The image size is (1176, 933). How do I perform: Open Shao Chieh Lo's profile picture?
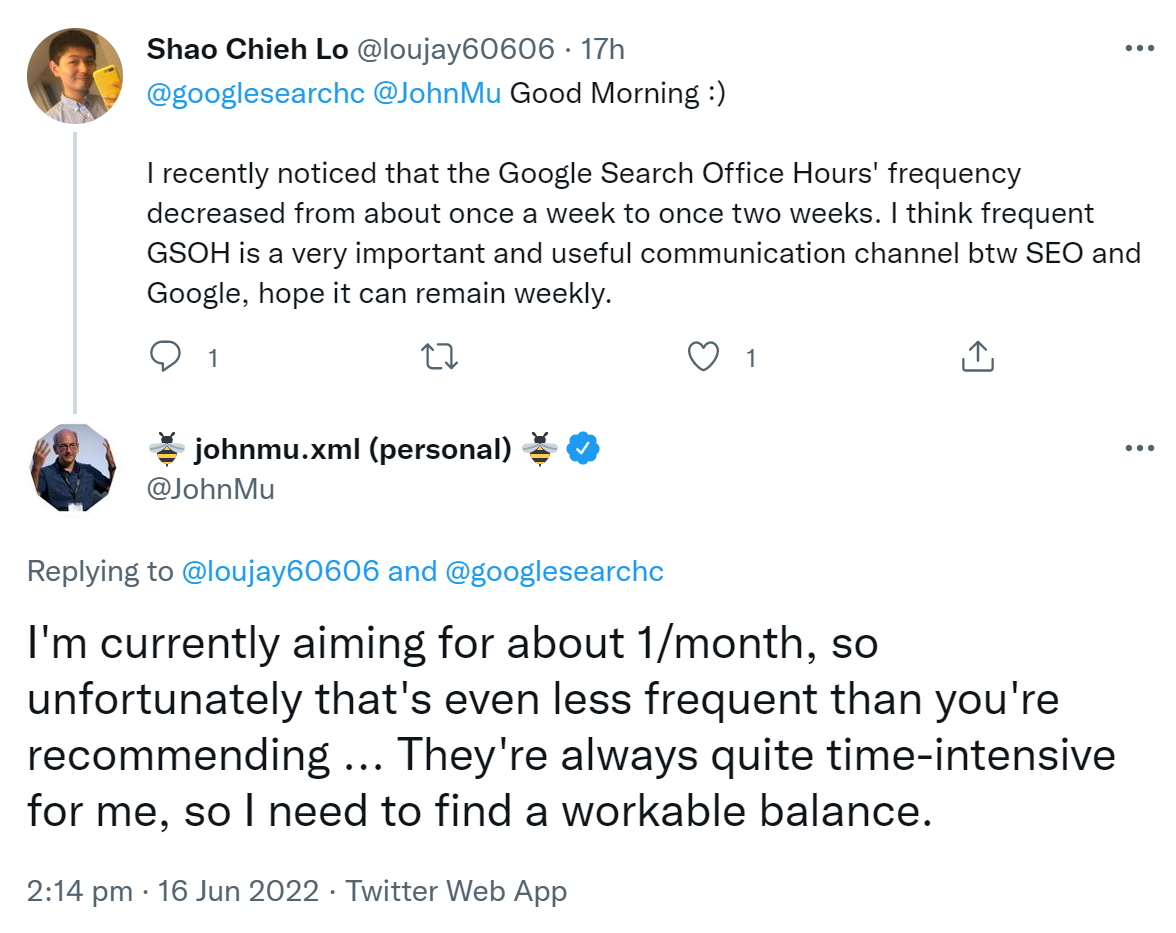74,75
